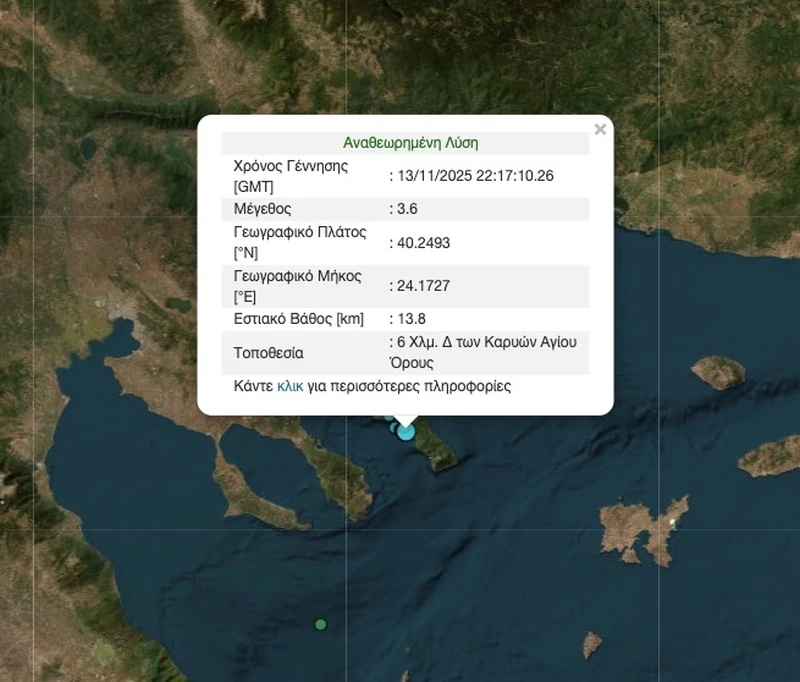Click the small island below Lemnos

pos(593,645)
